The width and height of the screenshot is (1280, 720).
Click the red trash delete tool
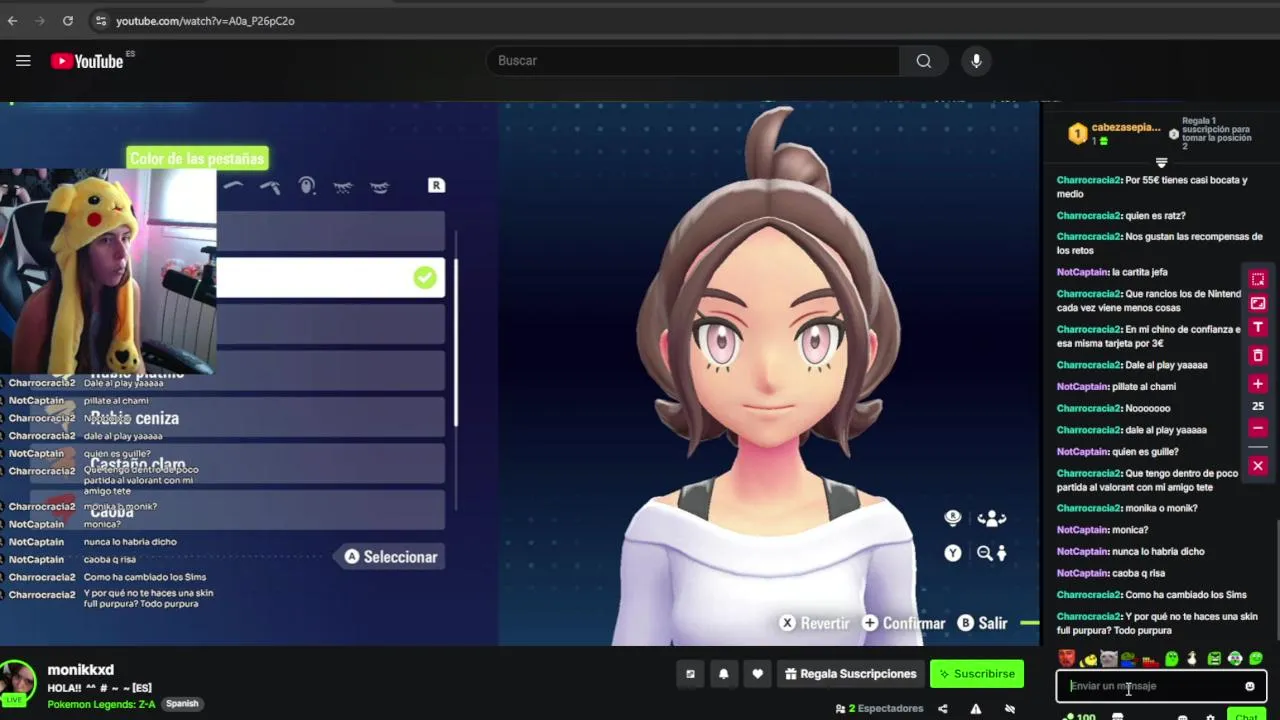pos(1258,355)
